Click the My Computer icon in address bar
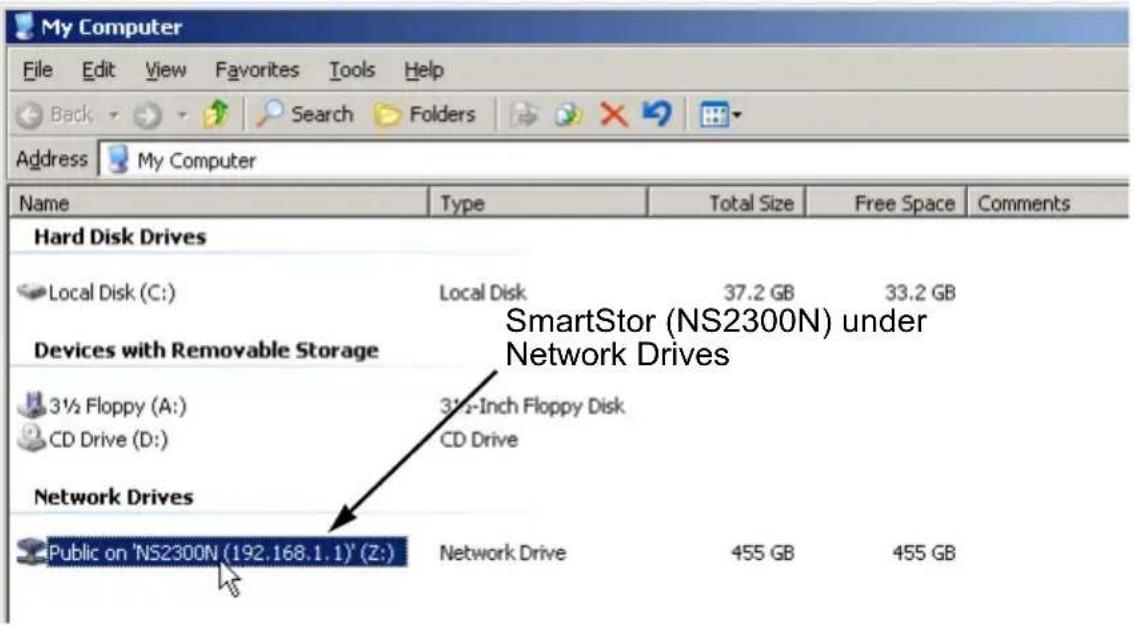The height and width of the screenshot is (625, 1134). [x=118, y=160]
